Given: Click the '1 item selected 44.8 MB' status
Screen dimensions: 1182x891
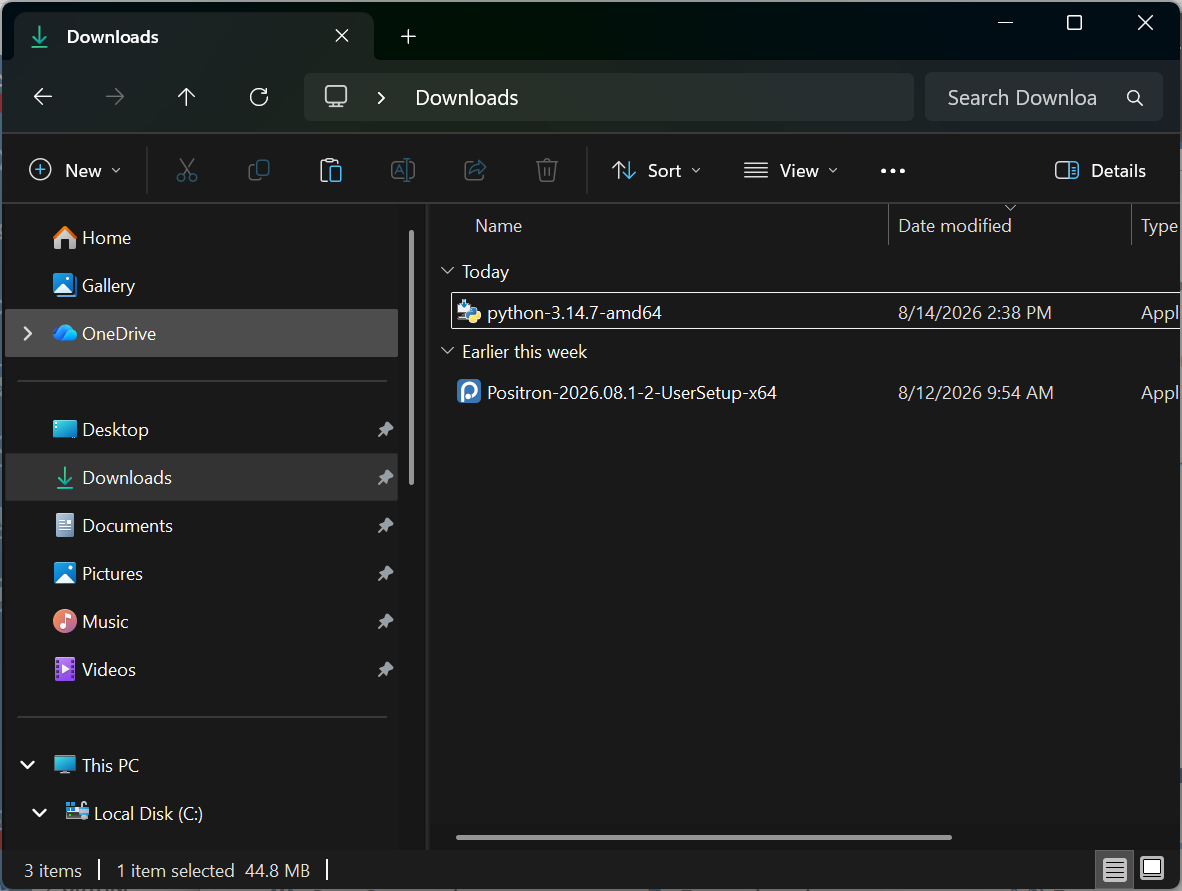Looking at the screenshot, I should [x=213, y=871].
